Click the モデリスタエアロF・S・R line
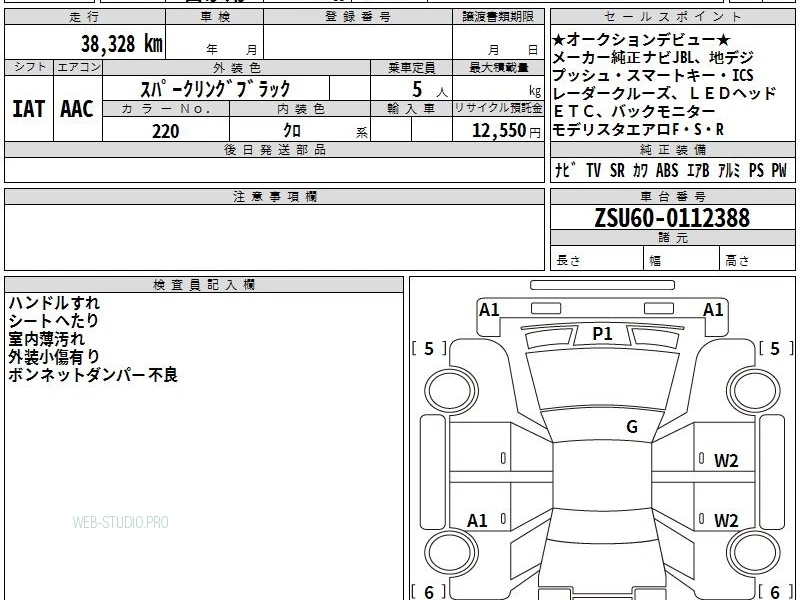This screenshot has height=600, width=800. pyautogui.click(x=638, y=130)
